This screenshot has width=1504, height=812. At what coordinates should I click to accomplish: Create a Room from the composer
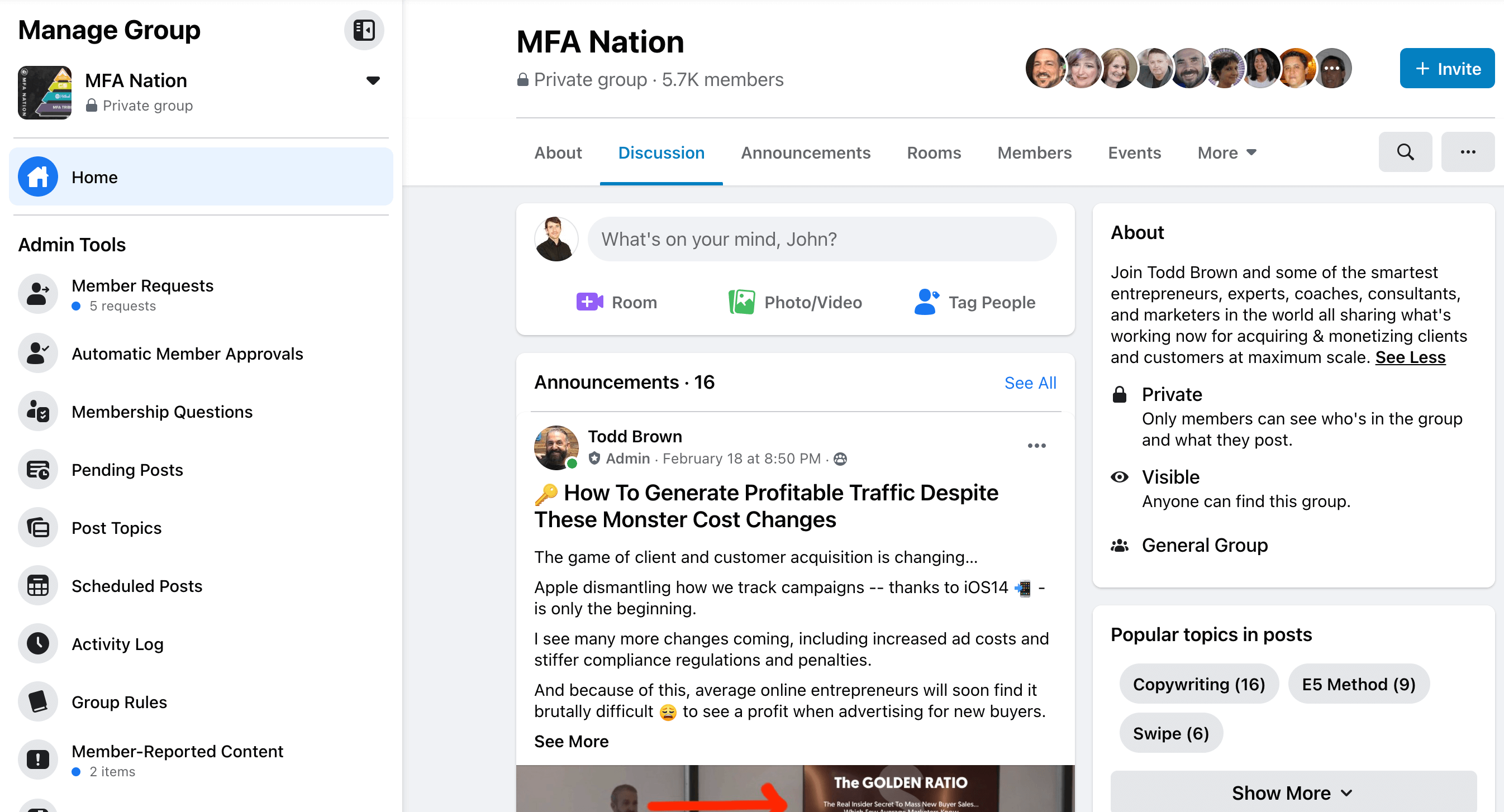pyautogui.click(x=616, y=302)
